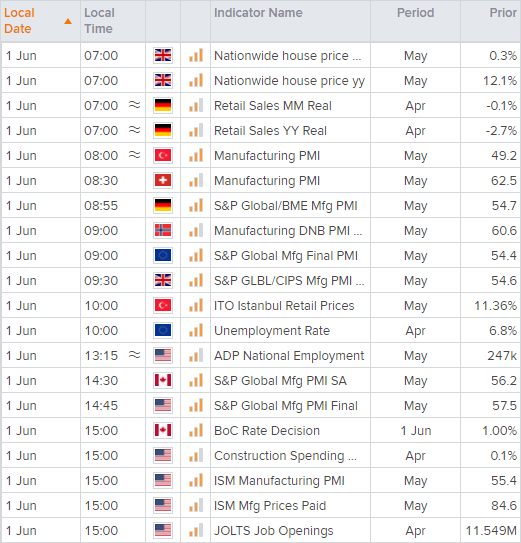Click Canadian flag in S&P Global Mfg PMI SA row

[x=163, y=380]
